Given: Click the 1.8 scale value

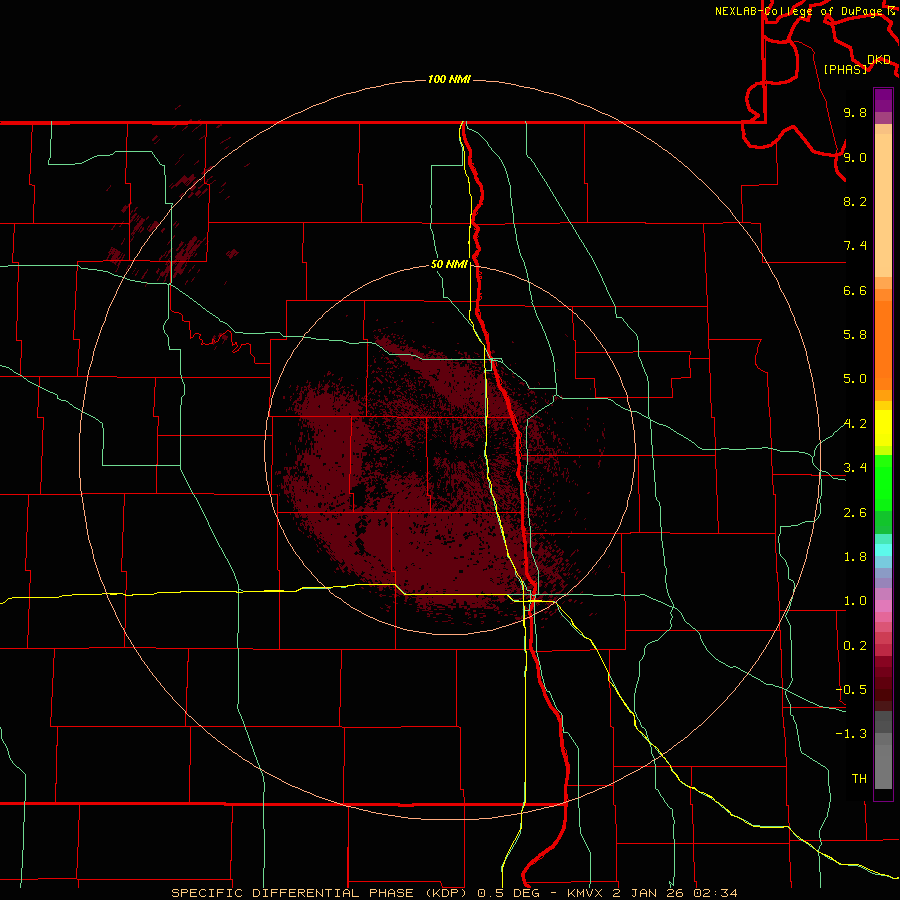Looking at the screenshot, I should (855, 557).
